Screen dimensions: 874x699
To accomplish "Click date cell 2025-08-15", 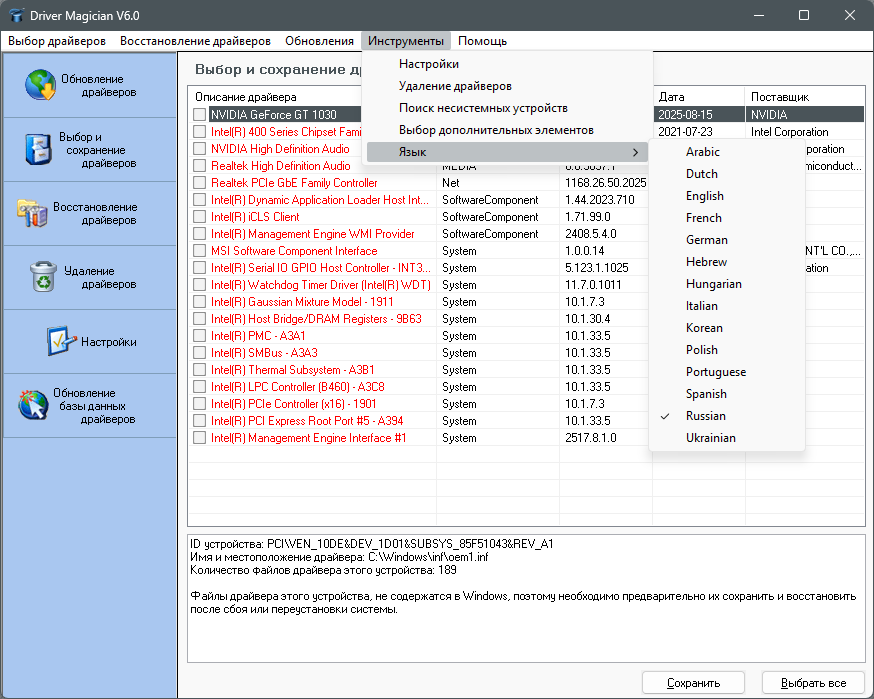I will tap(685, 115).
